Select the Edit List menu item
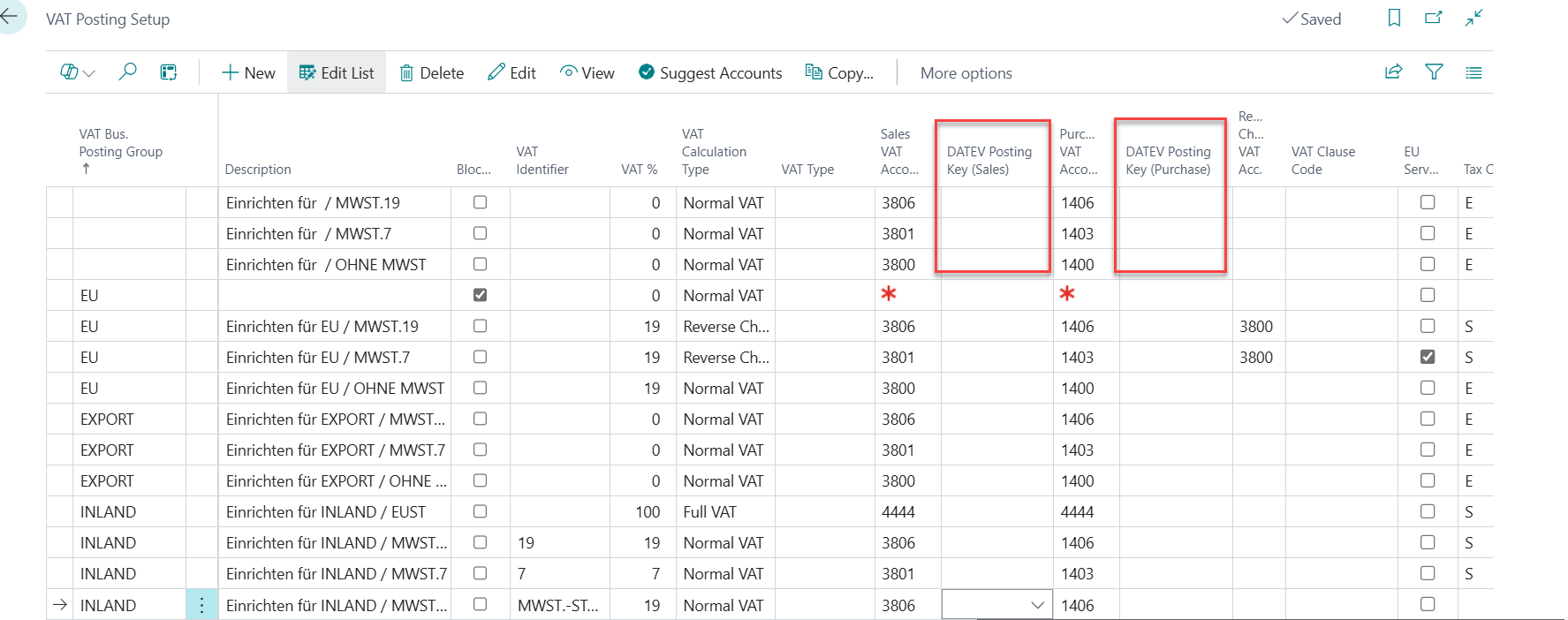Viewport: 1568px width, 620px height. click(337, 73)
